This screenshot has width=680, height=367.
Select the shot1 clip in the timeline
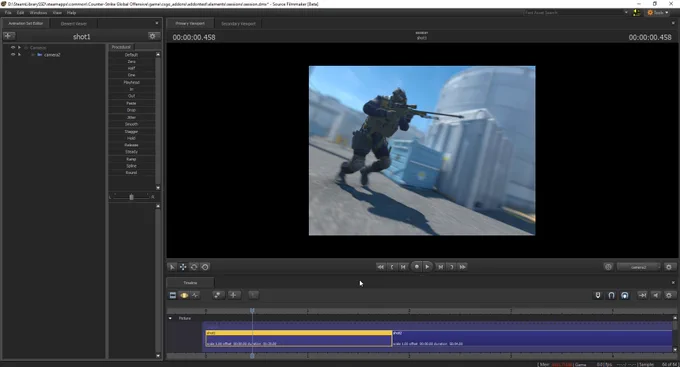pos(298,338)
